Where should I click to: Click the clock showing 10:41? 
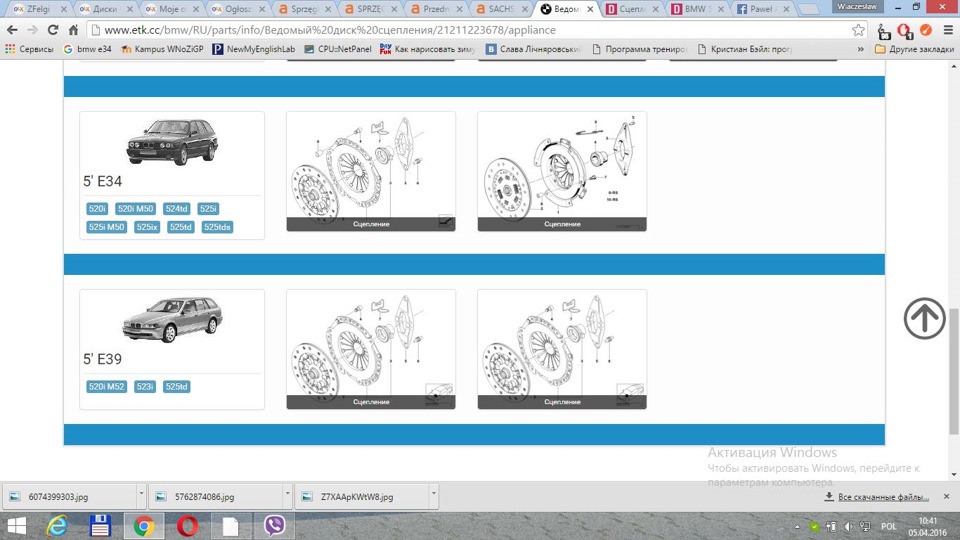click(928, 521)
